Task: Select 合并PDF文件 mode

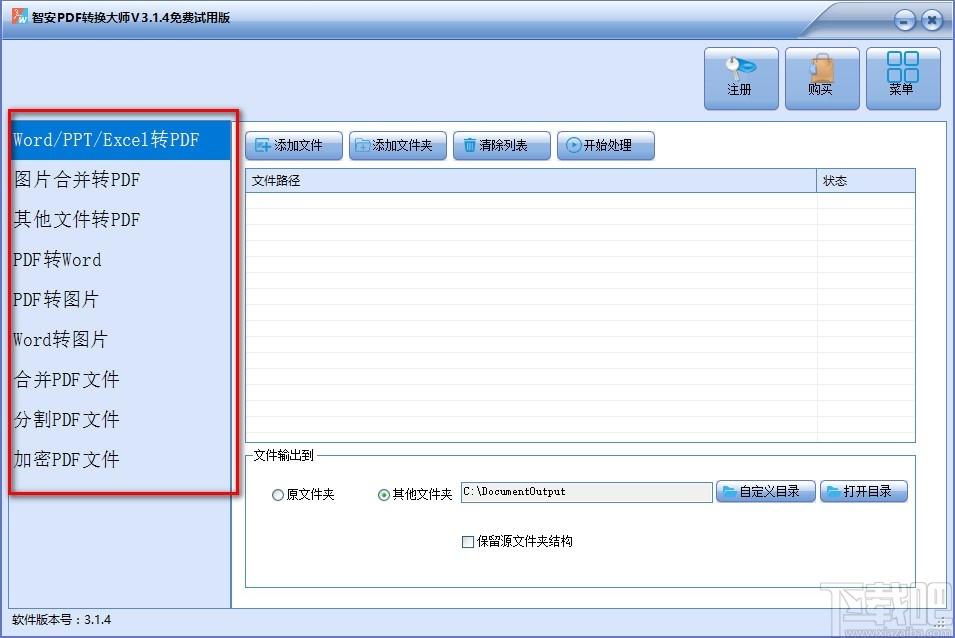Action: [121, 379]
